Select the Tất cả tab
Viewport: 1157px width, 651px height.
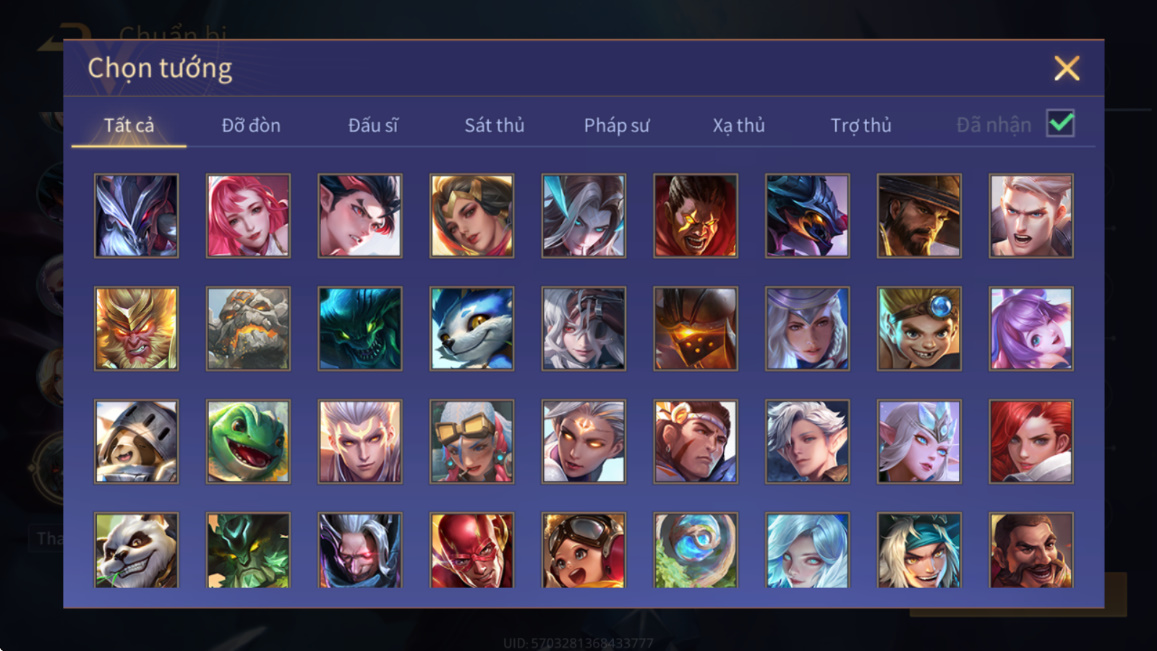pos(129,125)
